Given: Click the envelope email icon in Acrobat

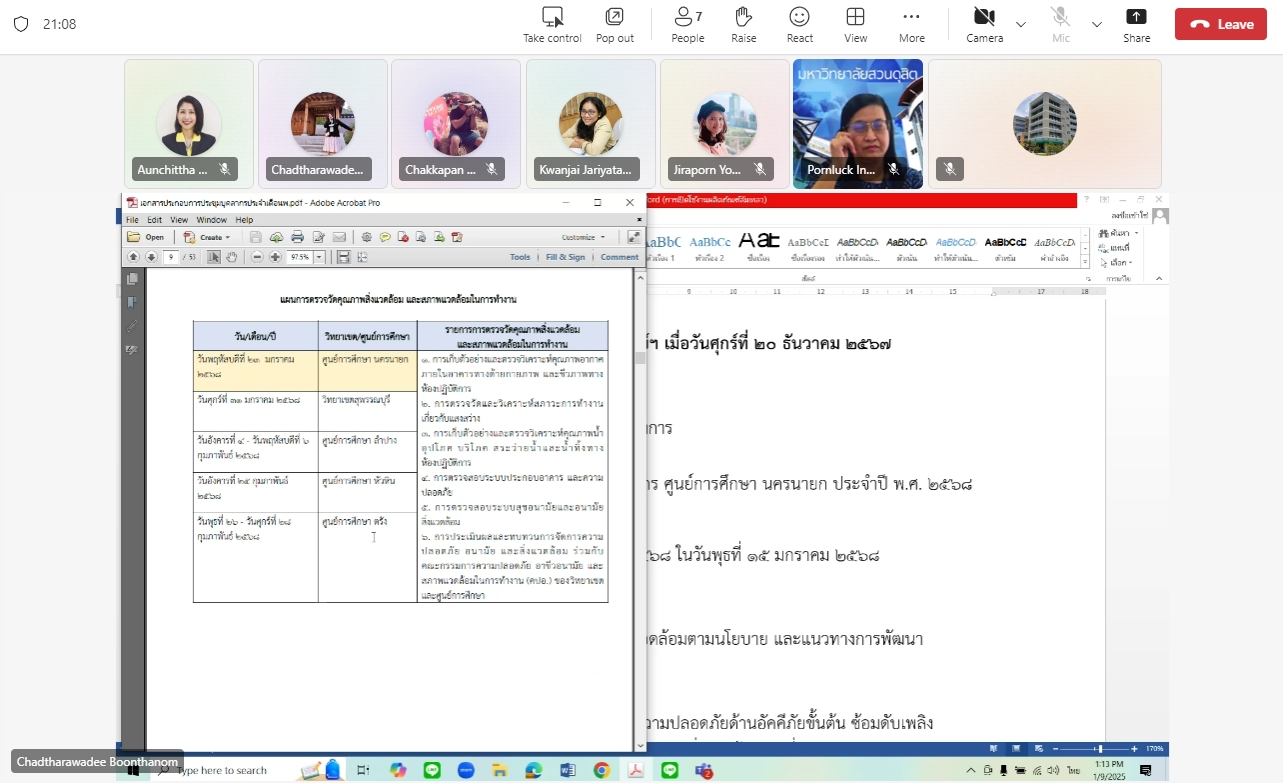Looking at the screenshot, I should (x=339, y=237).
